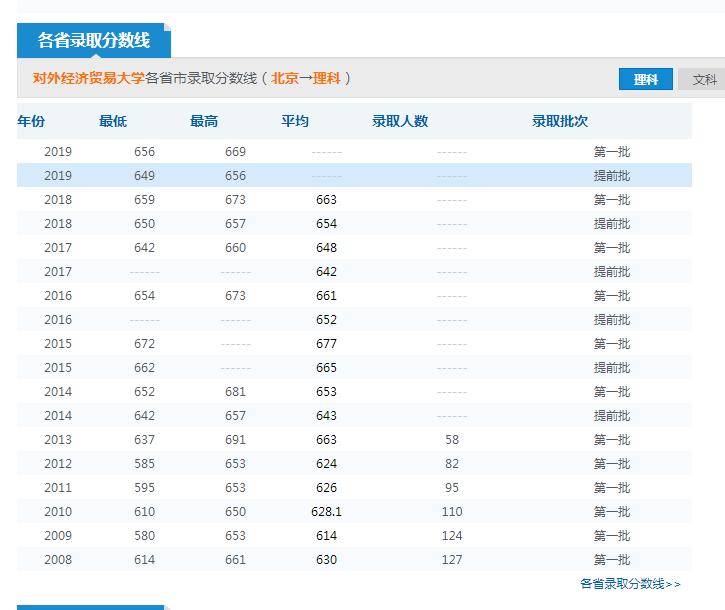Click the 年份 column header
This screenshot has width=725, height=610.
[x=31, y=121]
